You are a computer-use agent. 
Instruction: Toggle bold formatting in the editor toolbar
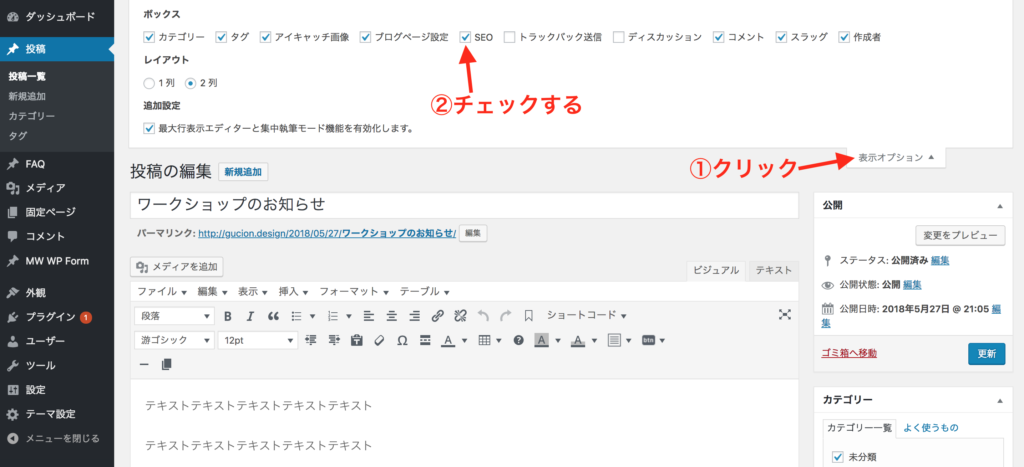click(x=227, y=315)
